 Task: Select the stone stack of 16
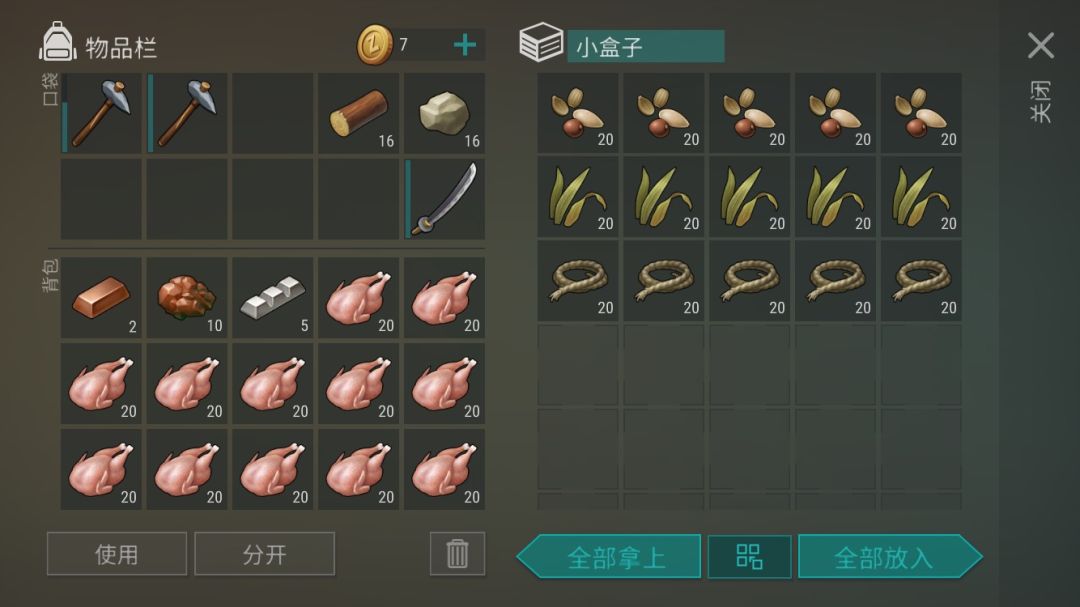pos(445,113)
